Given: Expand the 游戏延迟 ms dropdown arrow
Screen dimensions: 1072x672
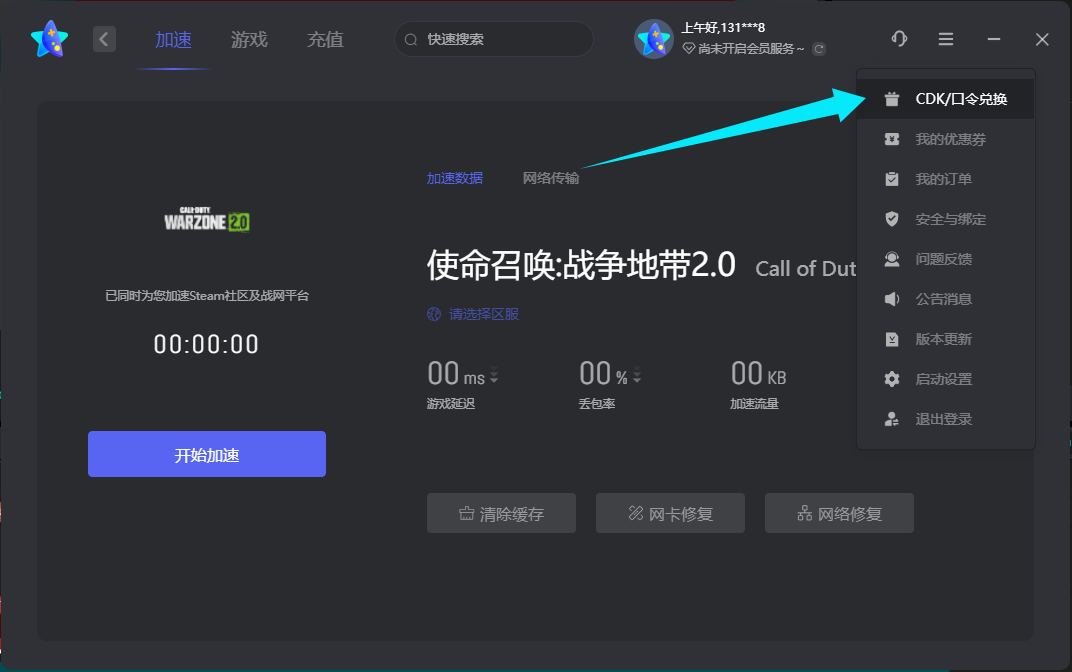Looking at the screenshot, I should (494, 376).
